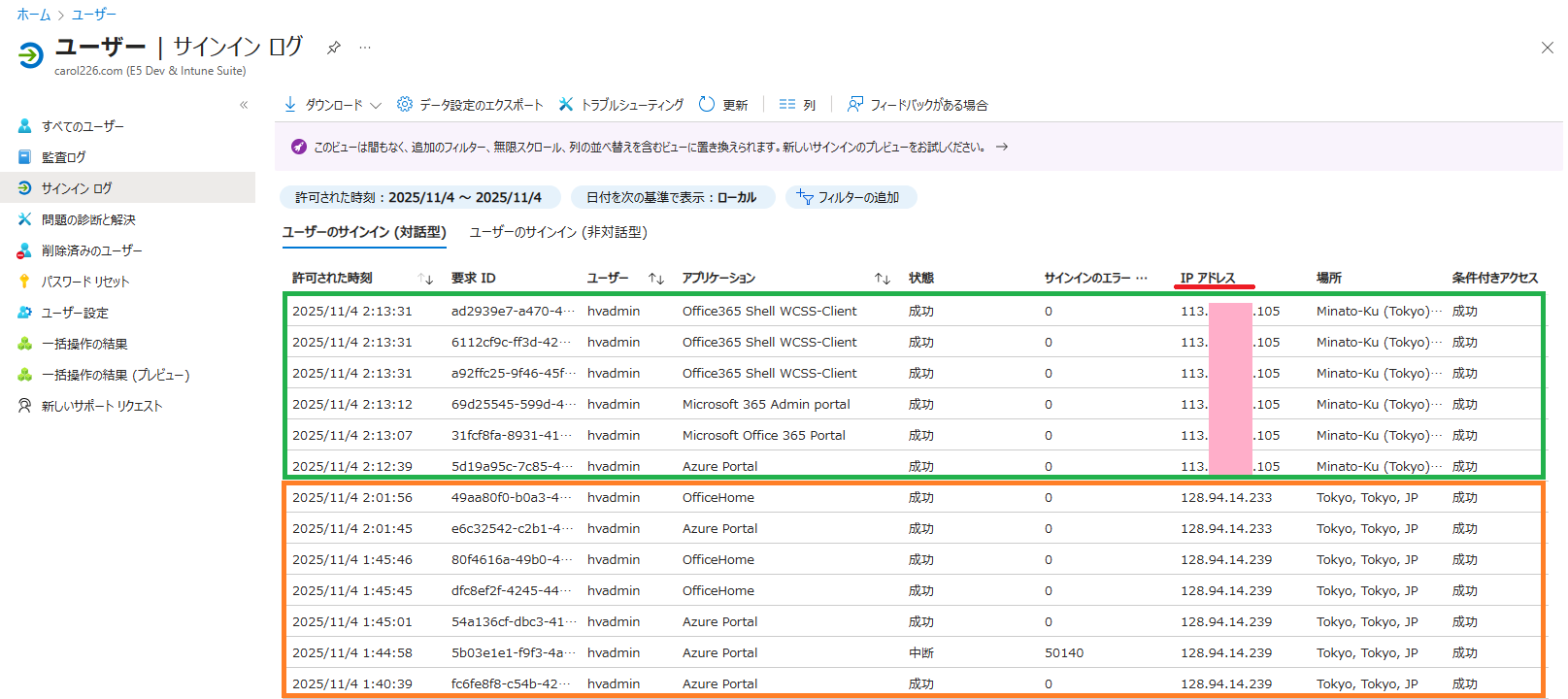Click the 条件付きアクセス column header
1568x699 pixels.
(x=1495, y=278)
